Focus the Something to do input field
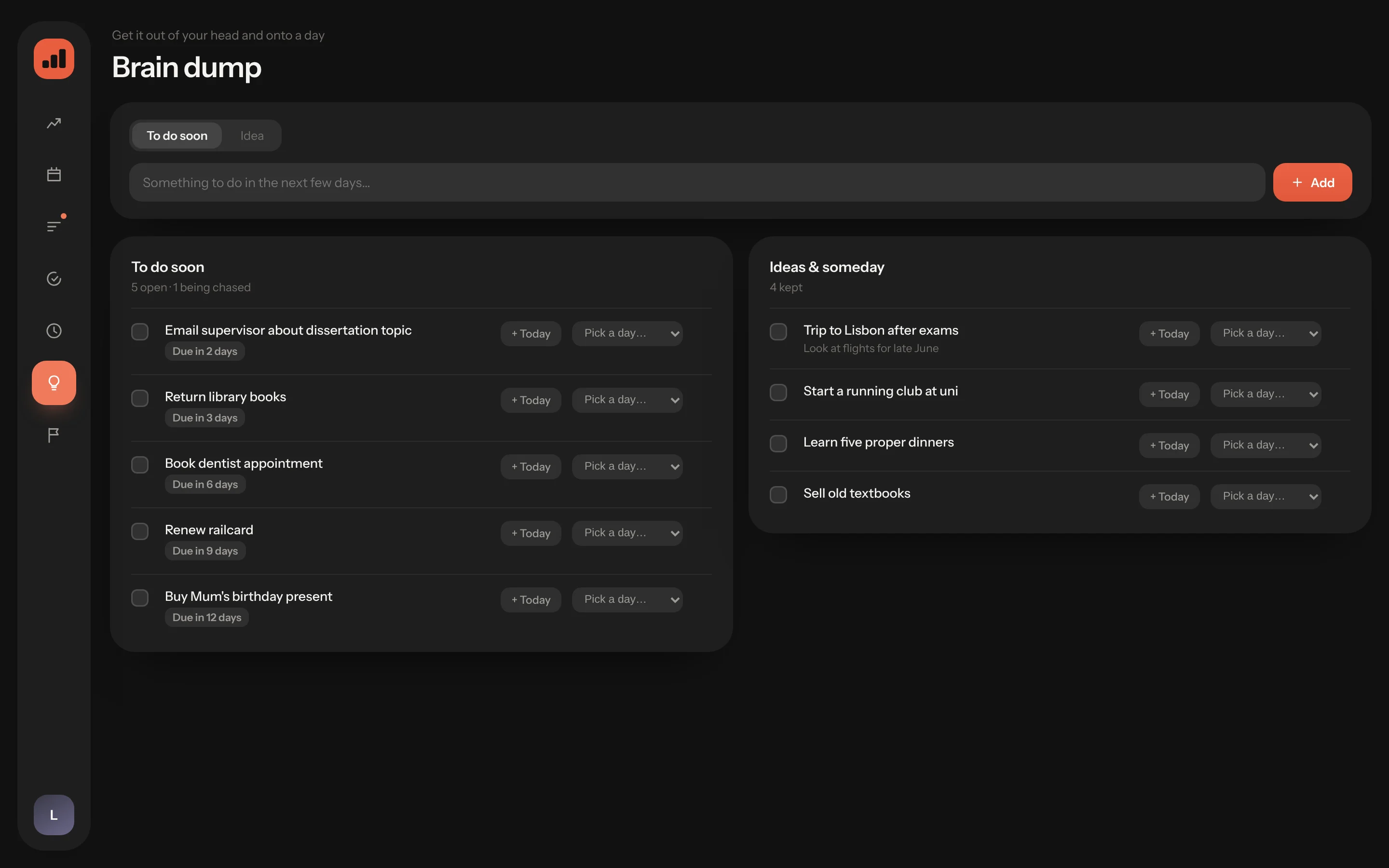 click(x=697, y=183)
